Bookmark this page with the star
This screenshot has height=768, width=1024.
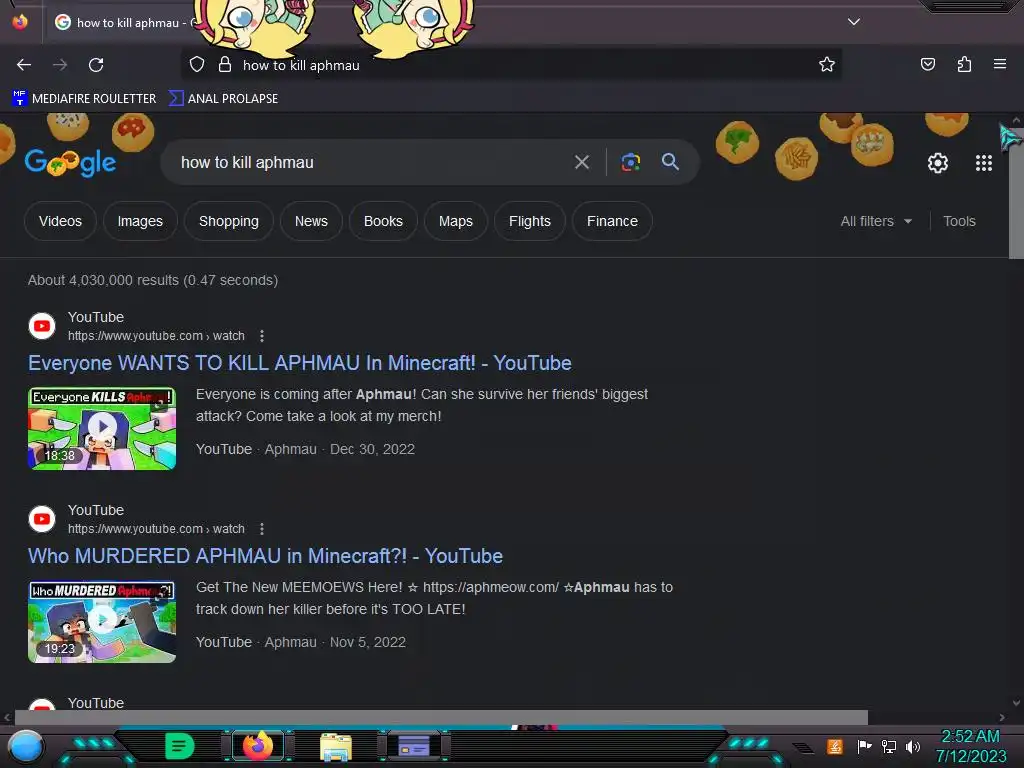tap(827, 64)
